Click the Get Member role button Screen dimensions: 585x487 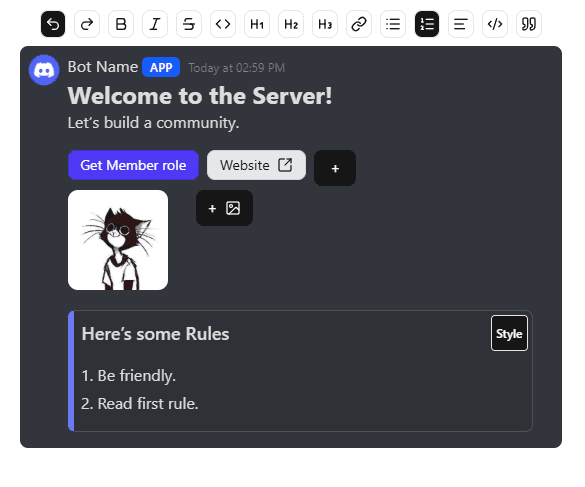tap(133, 165)
